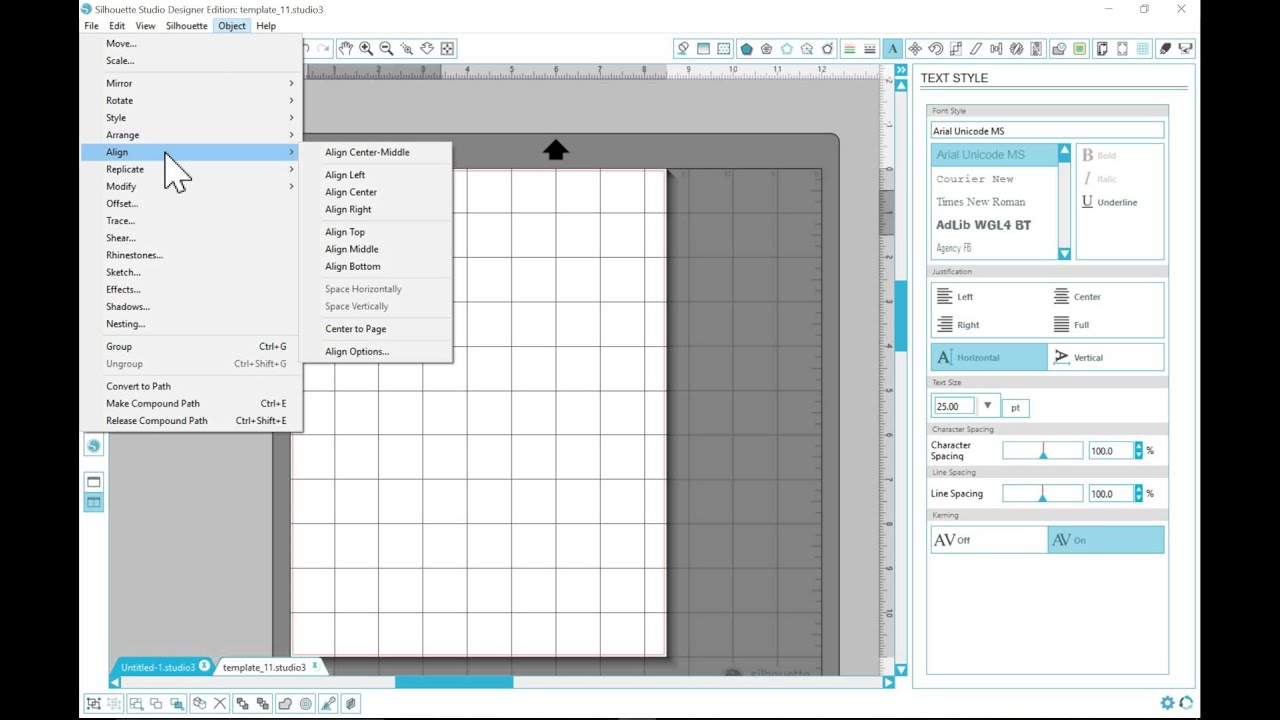Open the Cut Settings blade icon
This screenshot has height=720, width=1280.
[1165, 48]
